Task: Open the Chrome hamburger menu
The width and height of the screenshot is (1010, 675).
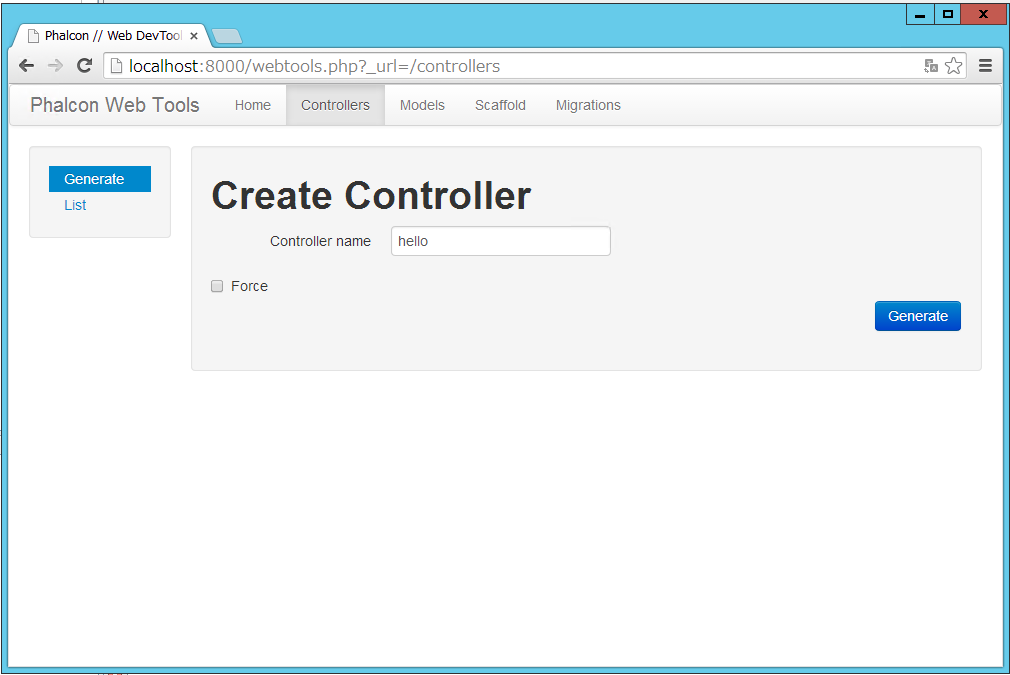Action: [x=985, y=66]
